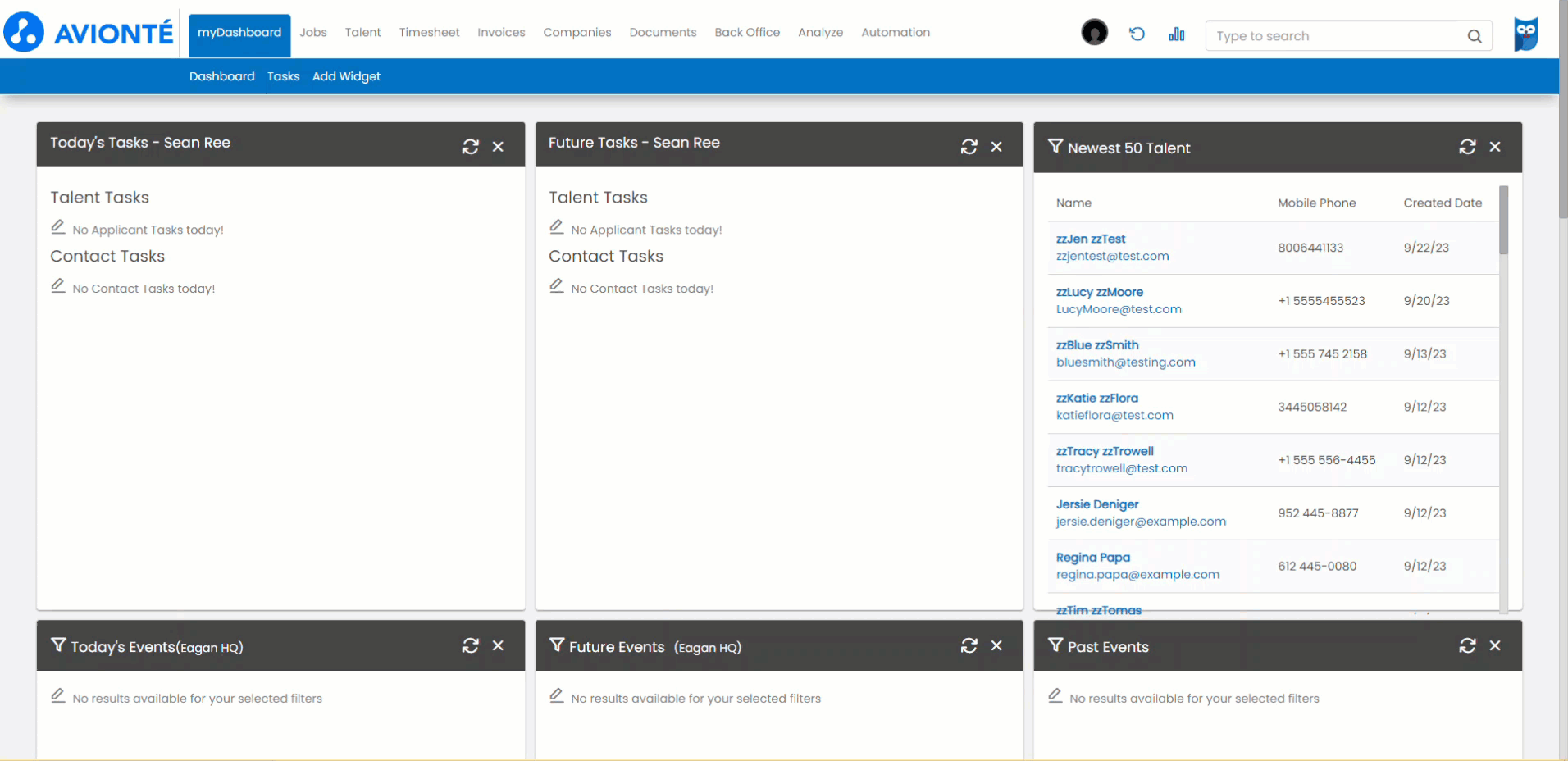Screen dimensions: 1568x761
Task: Click pencil icon in Future Events widget
Action: coord(557,696)
